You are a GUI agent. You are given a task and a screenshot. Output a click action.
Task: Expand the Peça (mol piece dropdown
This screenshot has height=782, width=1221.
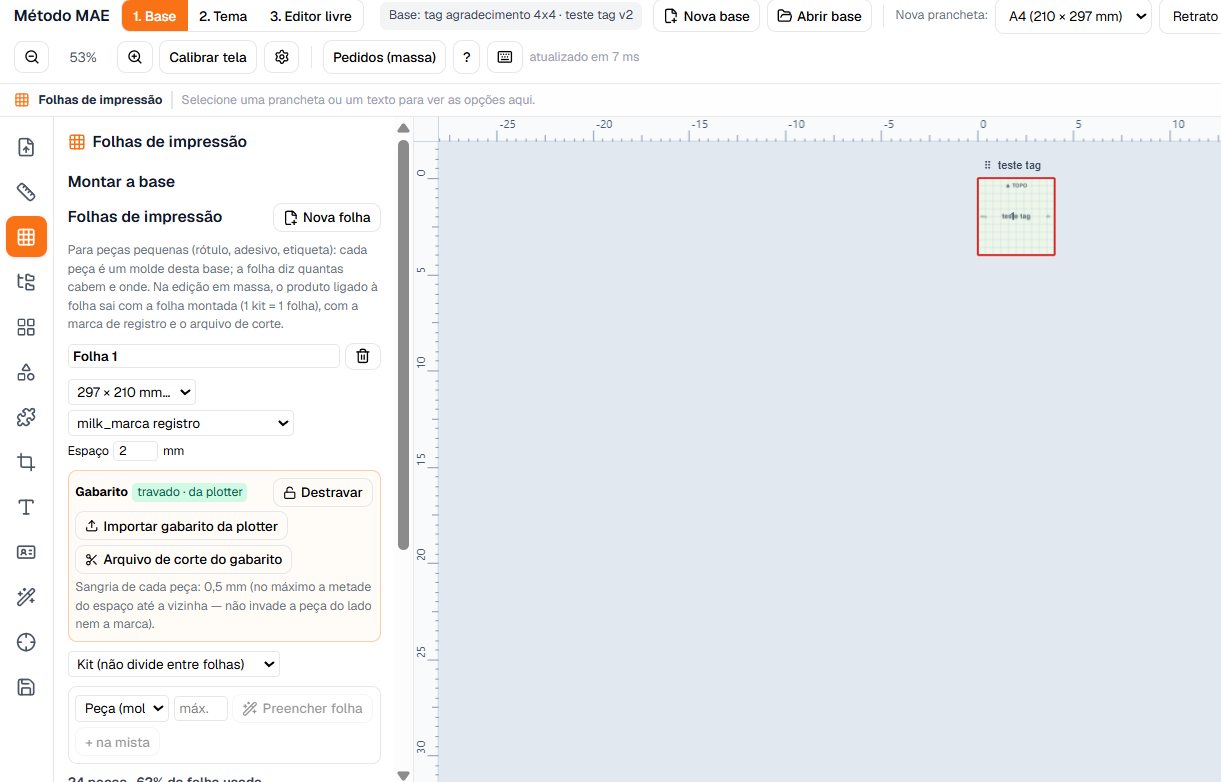click(x=122, y=708)
